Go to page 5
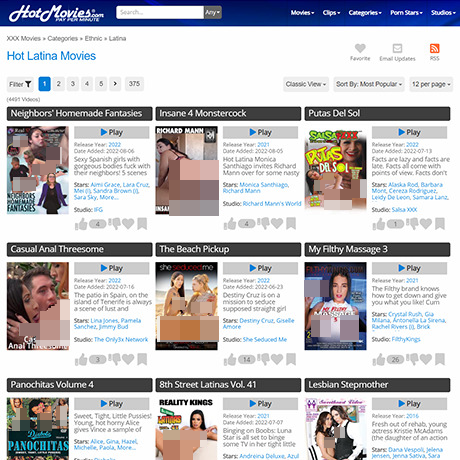Image resolution: width=460 pixels, height=460 pixels. (x=101, y=84)
